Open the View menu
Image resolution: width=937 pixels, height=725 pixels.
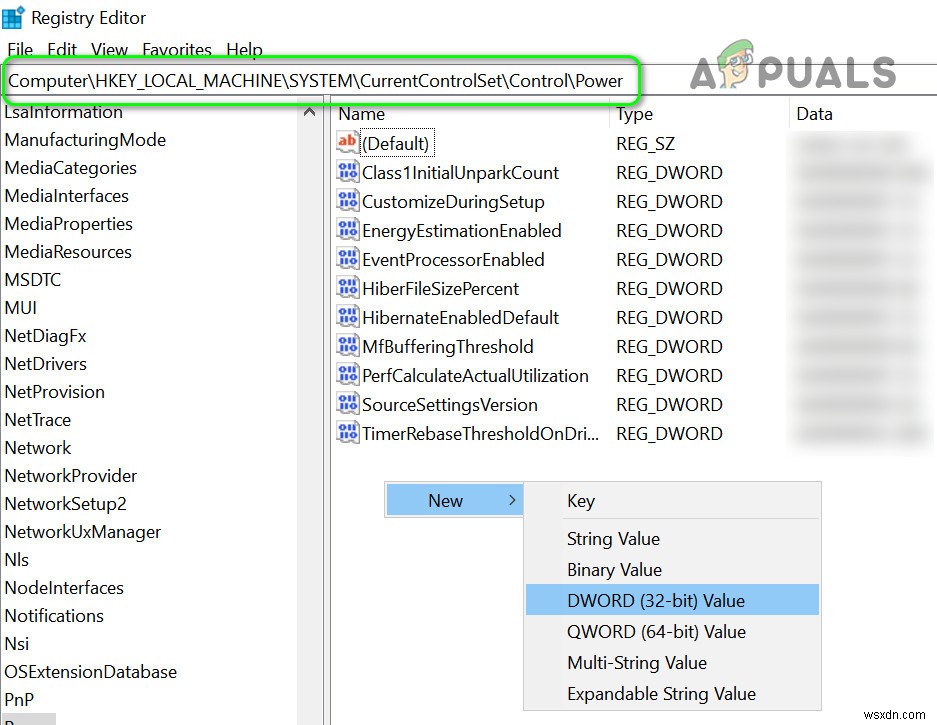click(109, 49)
